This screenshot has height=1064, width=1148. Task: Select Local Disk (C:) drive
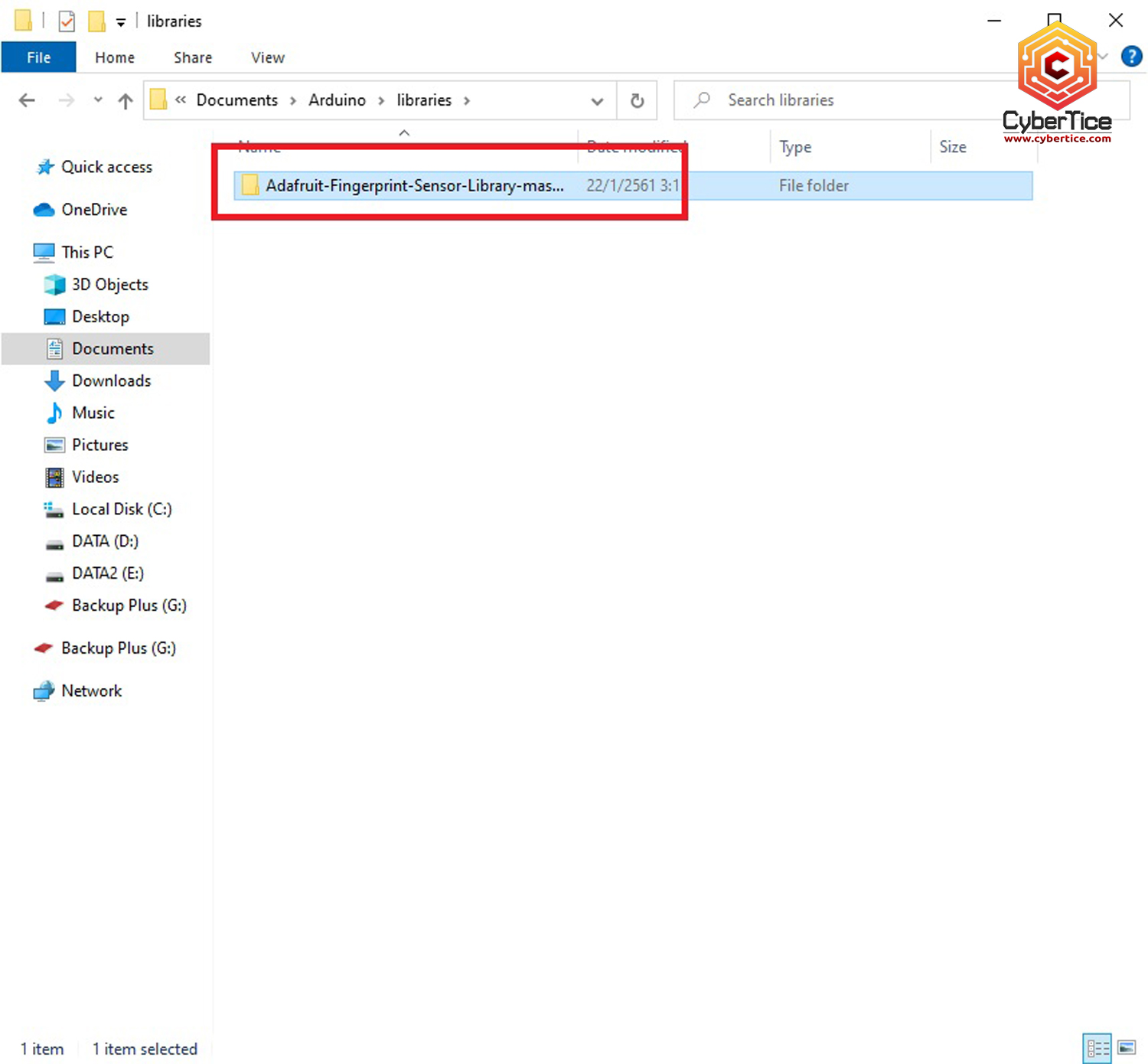pos(121,509)
